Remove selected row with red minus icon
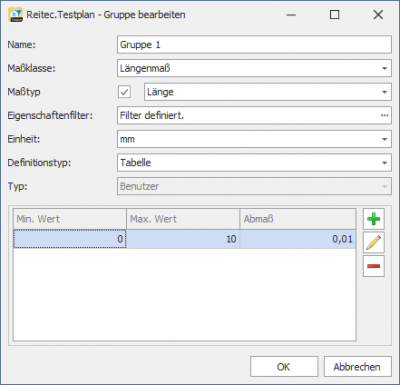Viewport: 400px width, 385px height. click(374, 266)
